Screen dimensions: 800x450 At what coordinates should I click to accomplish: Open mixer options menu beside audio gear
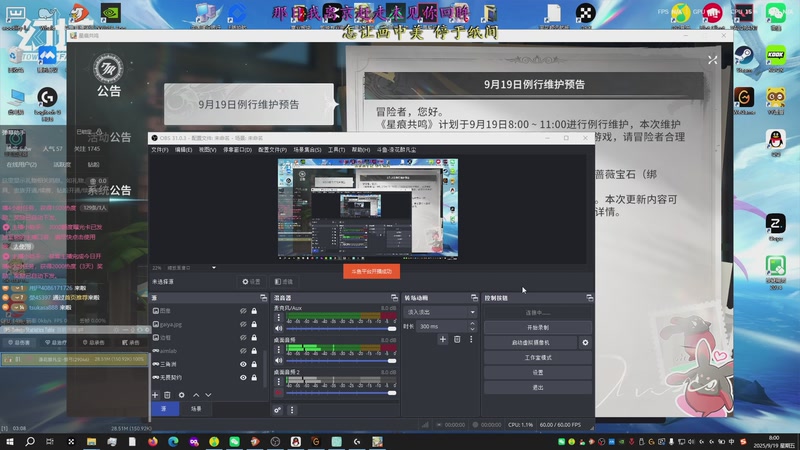click(x=292, y=410)
